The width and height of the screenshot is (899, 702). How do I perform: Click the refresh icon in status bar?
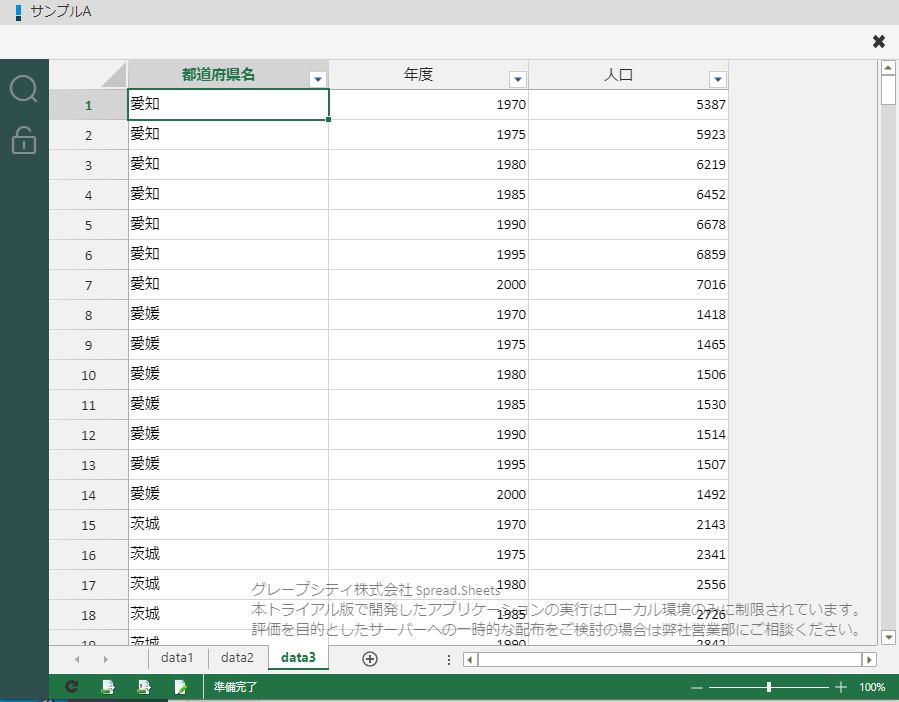[71, 687]
